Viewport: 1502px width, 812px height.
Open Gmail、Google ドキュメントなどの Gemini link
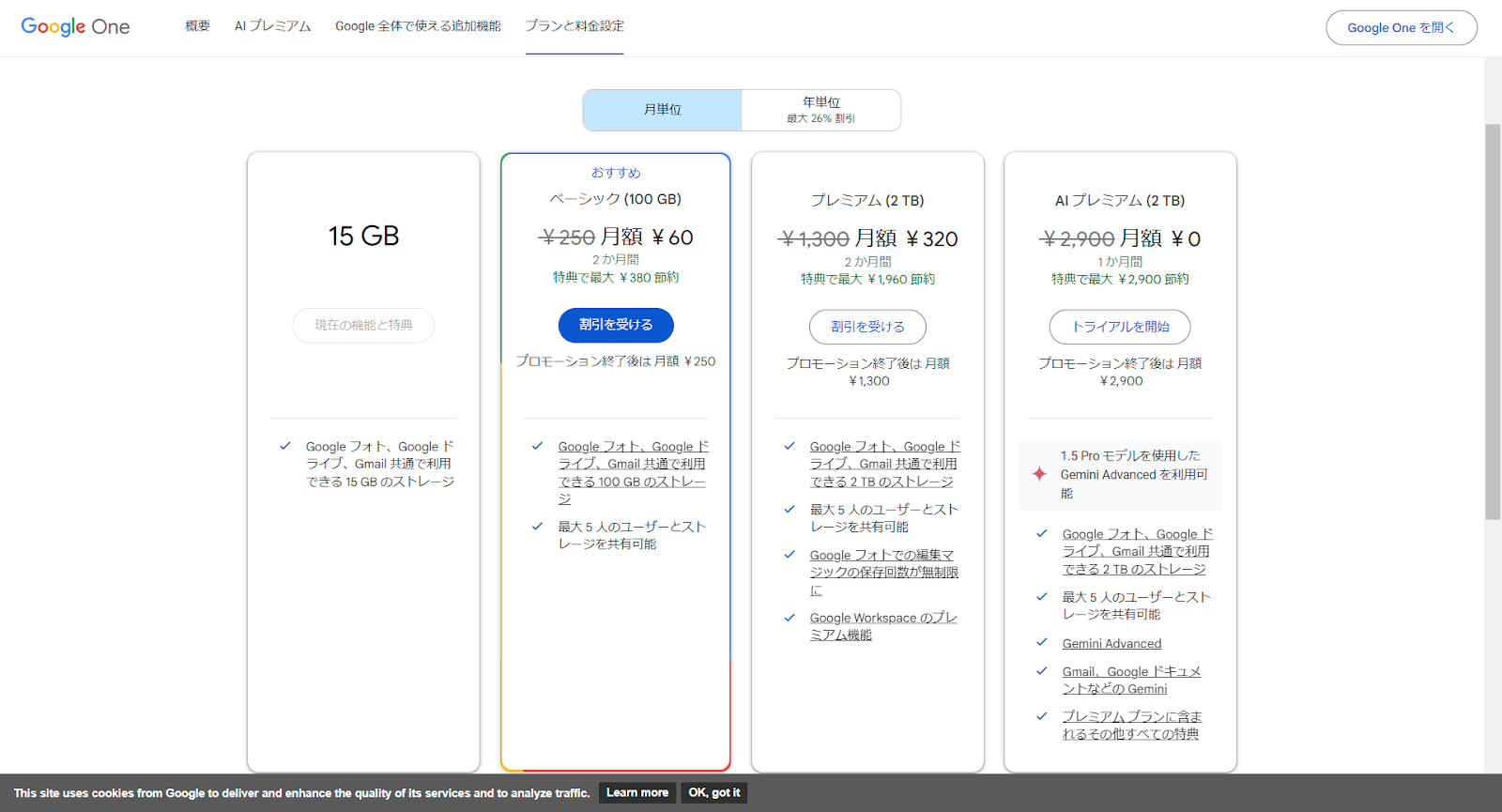click(x=1131, y=680)
